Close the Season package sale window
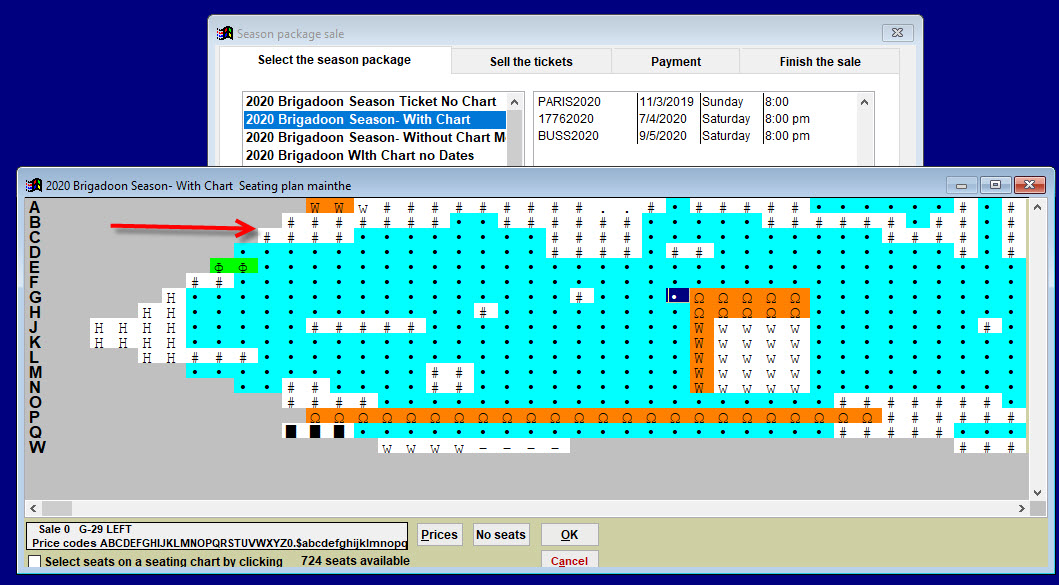The width and height of the screenshot is (1059, 585). 898,32
